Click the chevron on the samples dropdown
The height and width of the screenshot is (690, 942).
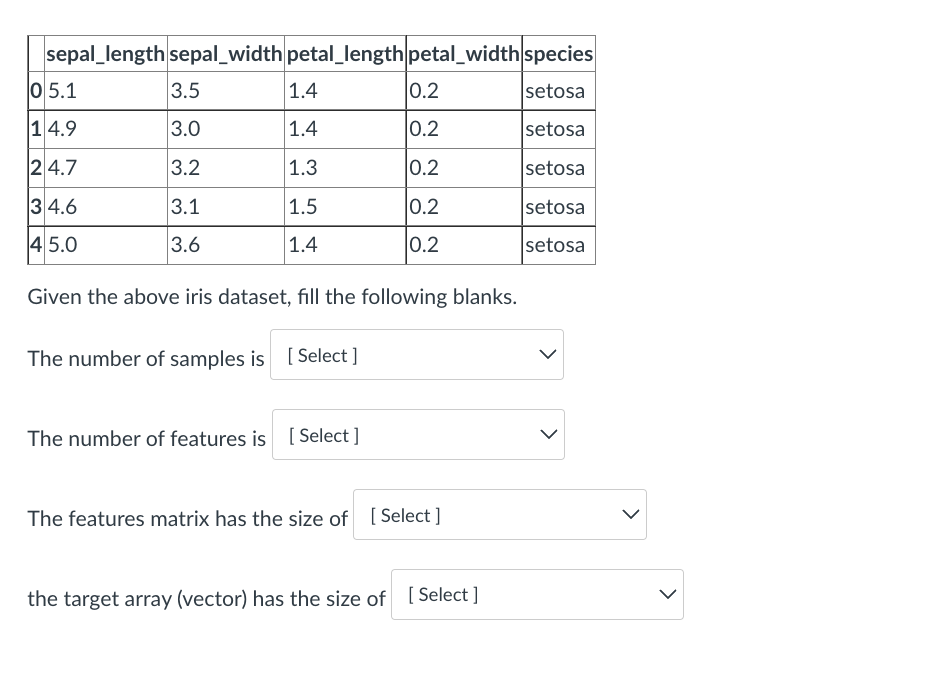[548, 353]
